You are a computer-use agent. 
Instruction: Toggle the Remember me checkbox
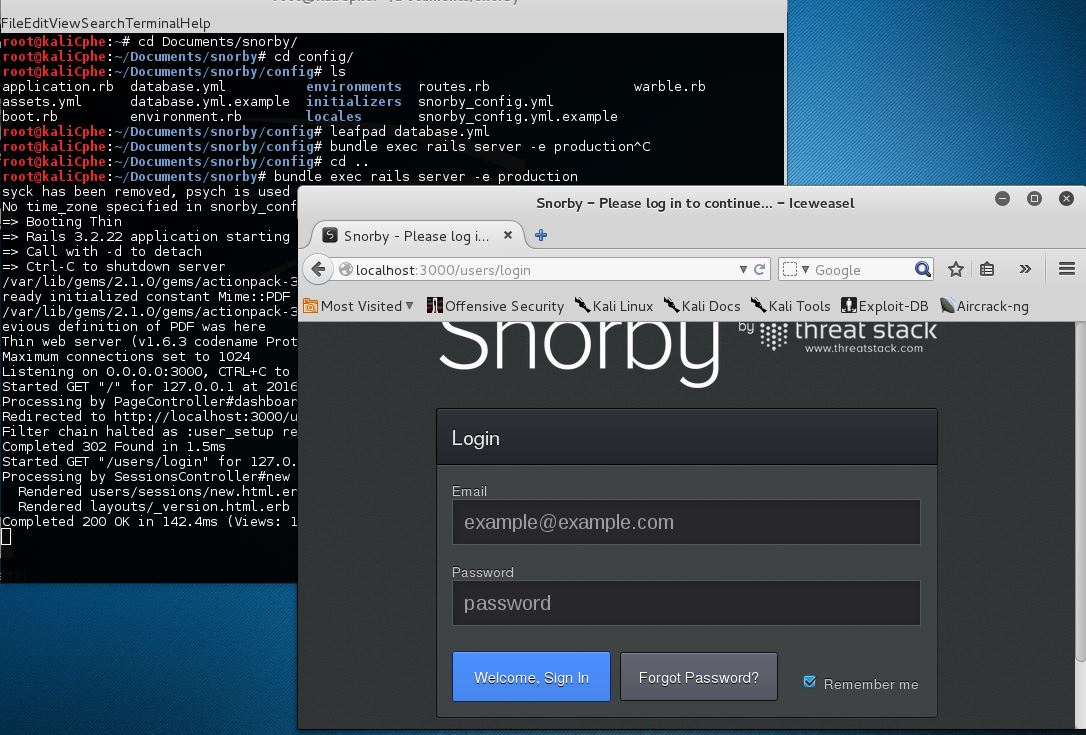tap(810, 682)
